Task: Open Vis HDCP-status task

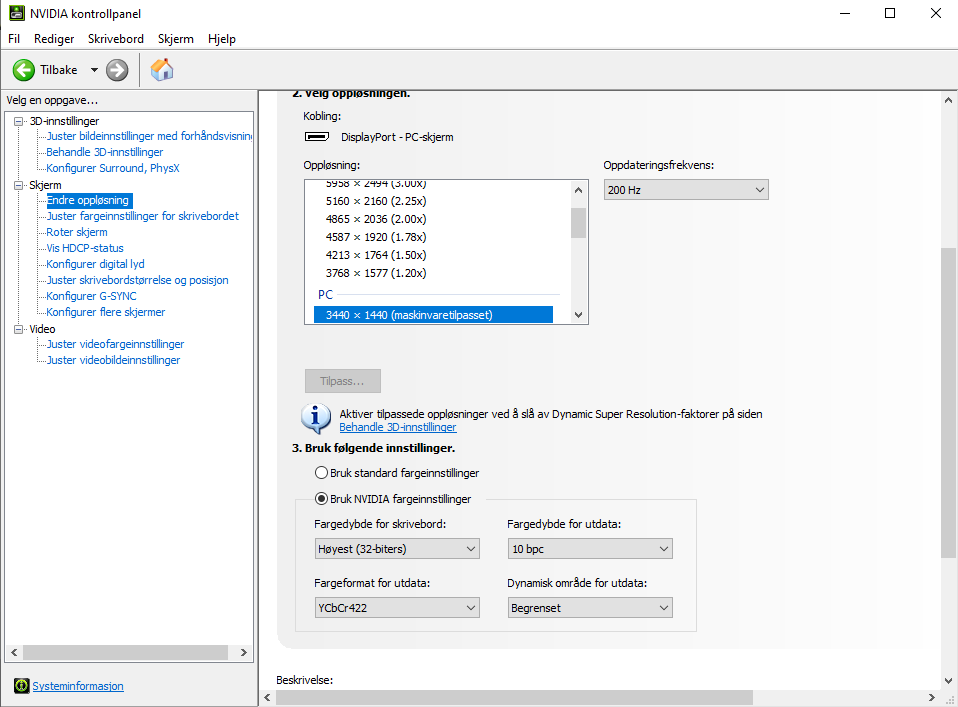Action: (x=85, y=247)
